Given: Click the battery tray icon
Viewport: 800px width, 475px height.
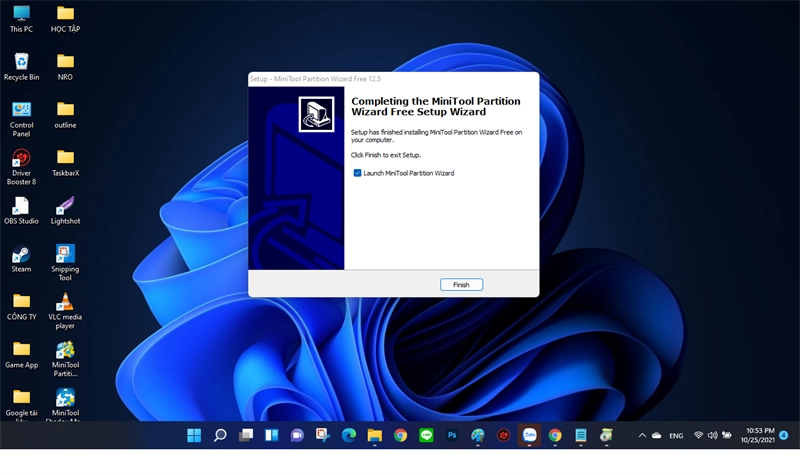Looking at the screenshot, I should coord(727,435).
